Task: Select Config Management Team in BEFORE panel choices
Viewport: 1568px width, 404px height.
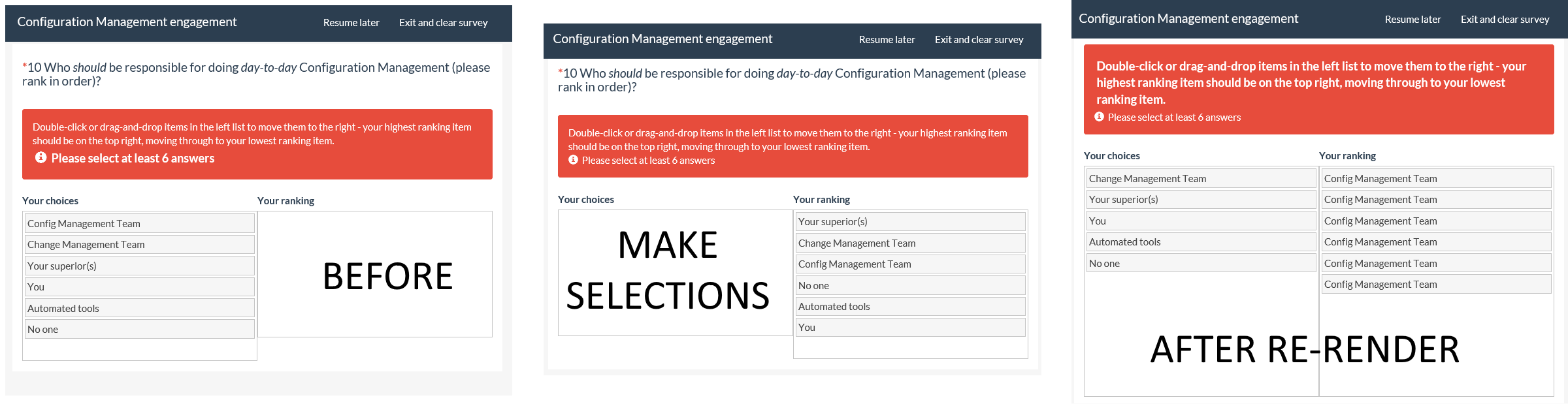Action: 140,223
